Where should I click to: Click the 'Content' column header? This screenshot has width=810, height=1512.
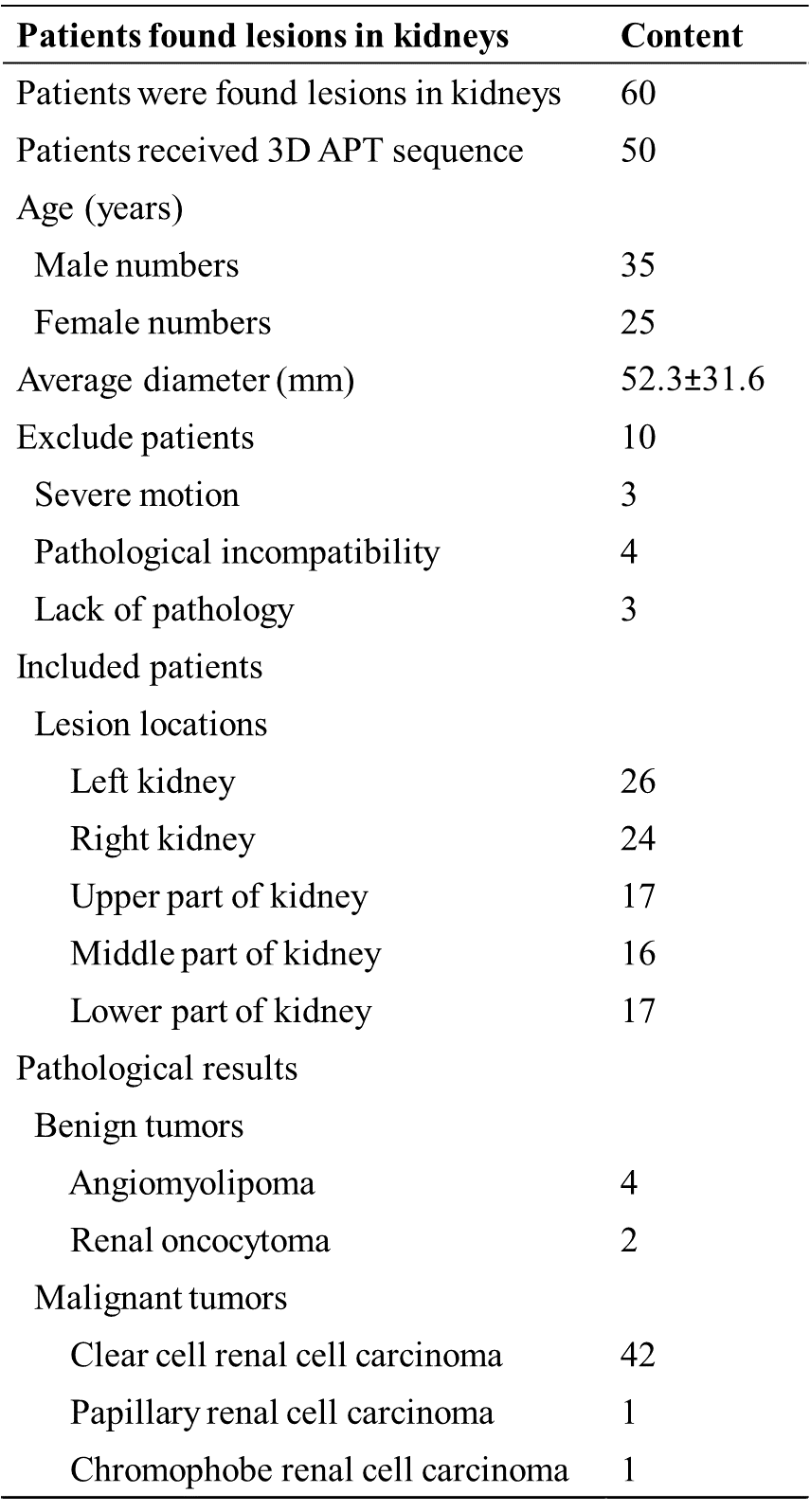681,36
